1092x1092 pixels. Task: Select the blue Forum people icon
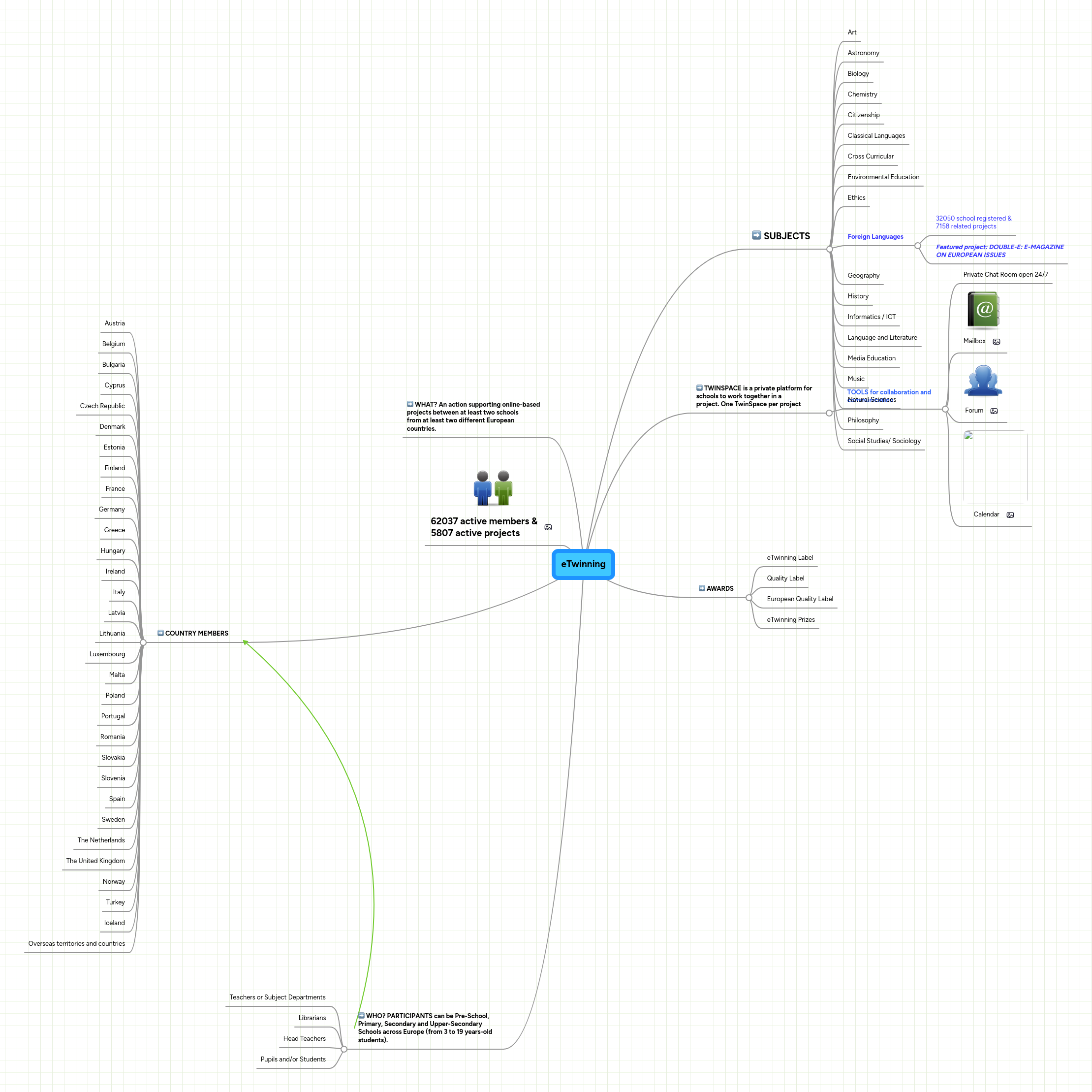point(982,380)
